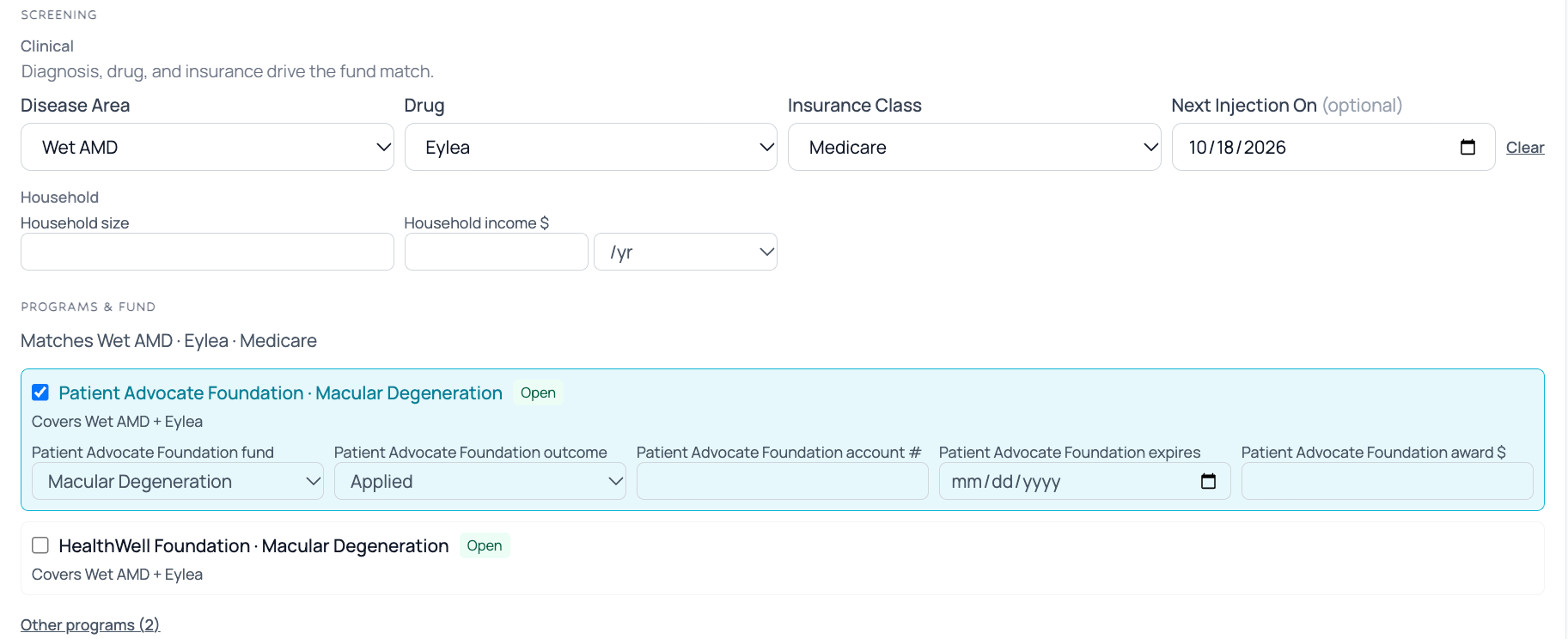Open the Drug dropdown showing Eylea
Screen dimensions: 1568x639
coord(591,147)
